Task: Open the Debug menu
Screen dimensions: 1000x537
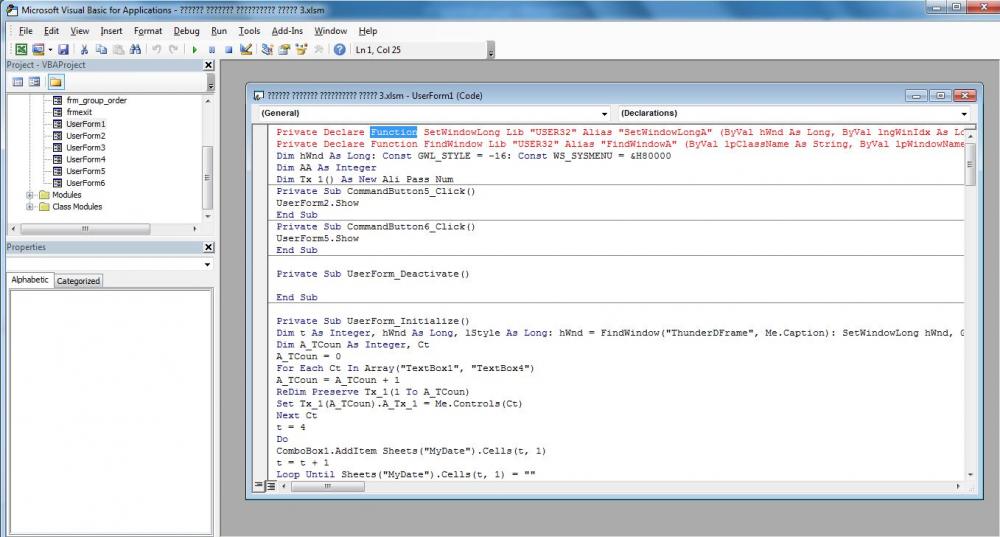Action: coord(186,31)
